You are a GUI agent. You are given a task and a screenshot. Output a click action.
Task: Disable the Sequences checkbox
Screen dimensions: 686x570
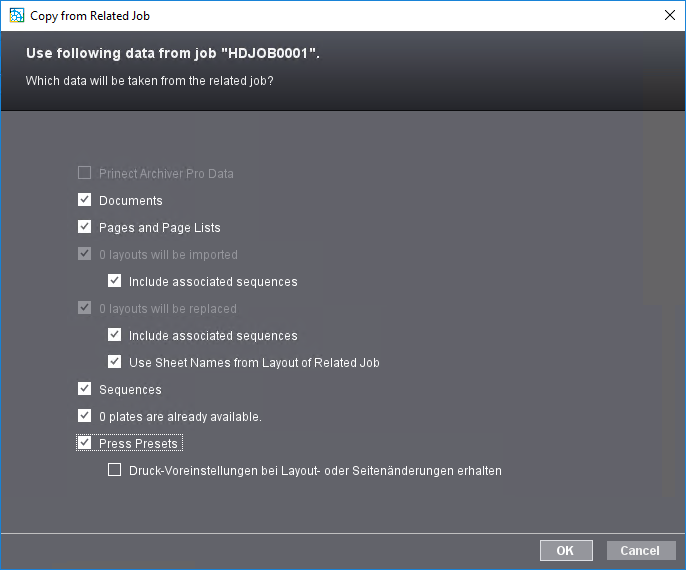(84, 389)
